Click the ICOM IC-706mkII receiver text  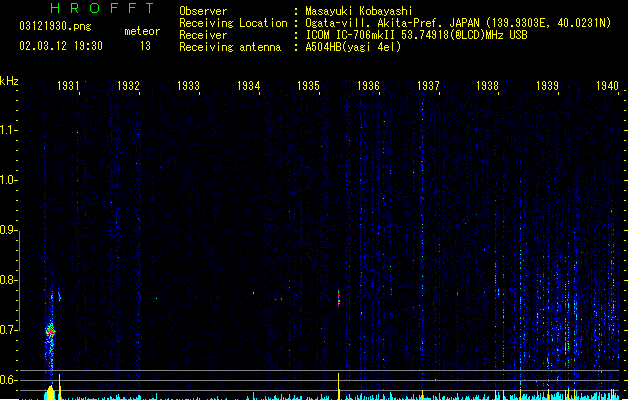click(x=416, y=35)
